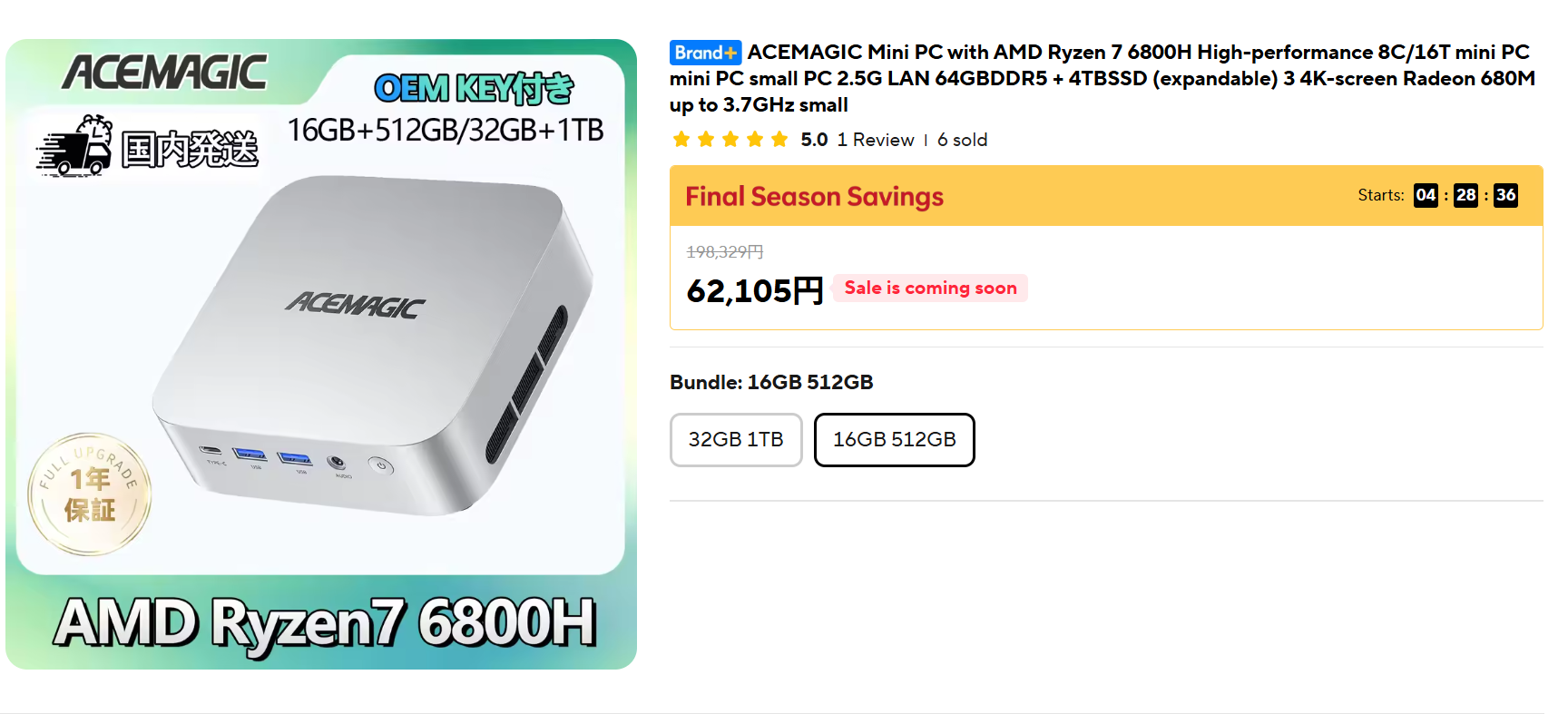Click the countdown seconds box showing 36
1568x714 pixels.
click(1505, 195)
